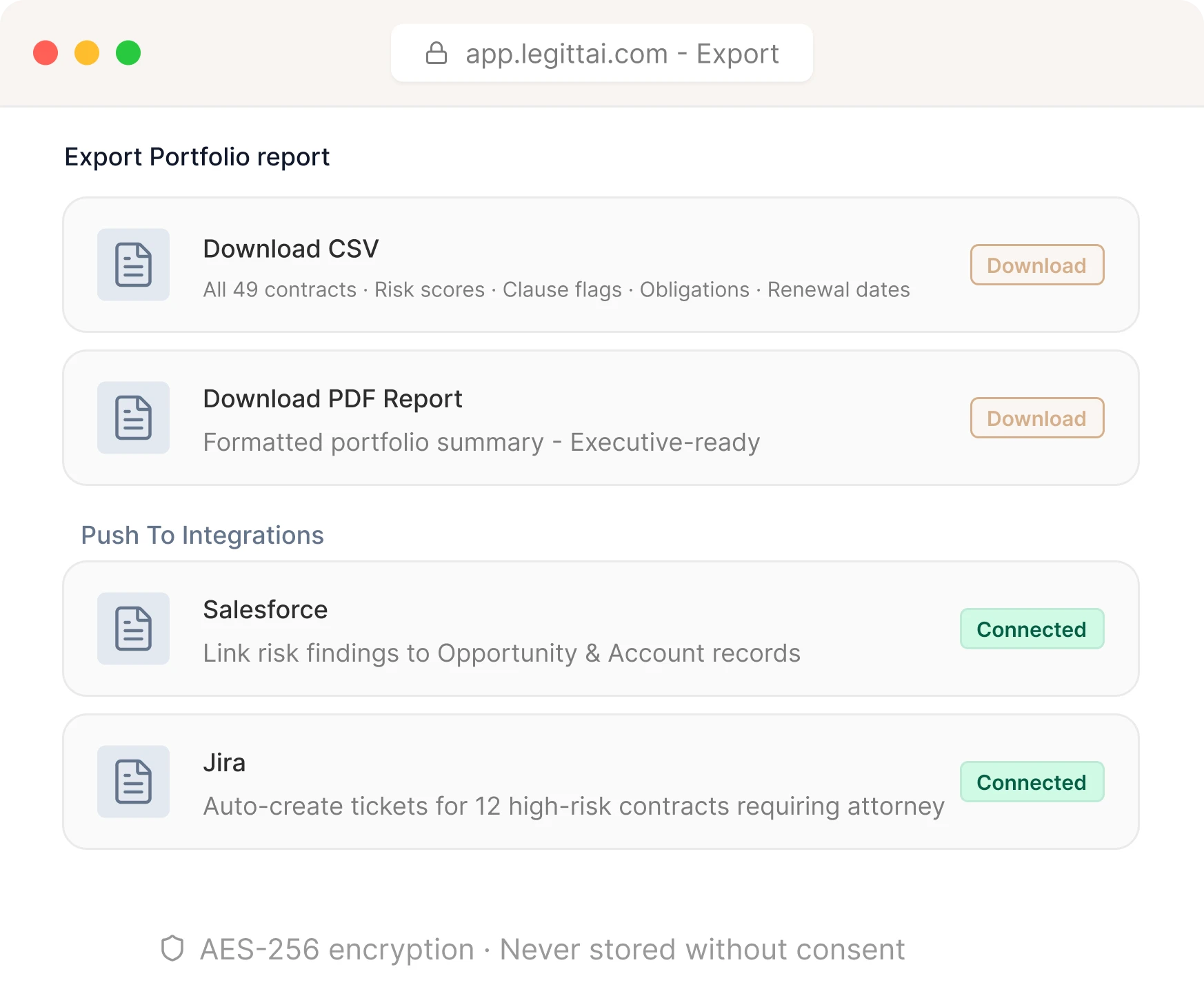Click the Download button for the CSV export

click(1036, 265)
